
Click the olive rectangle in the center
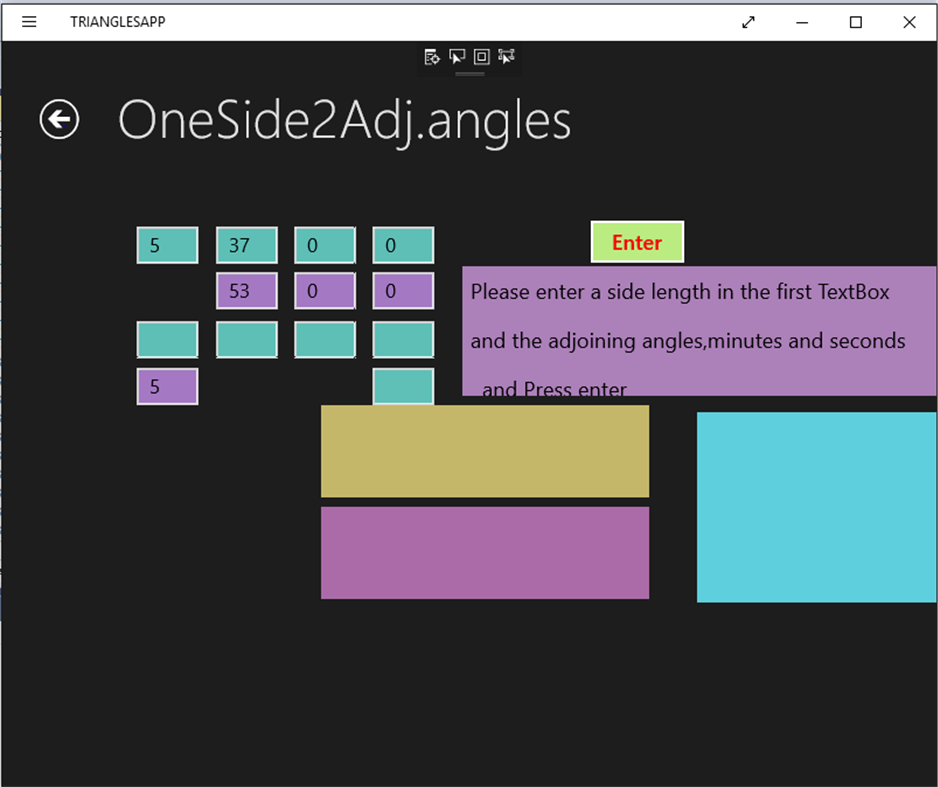click(484, 450)
